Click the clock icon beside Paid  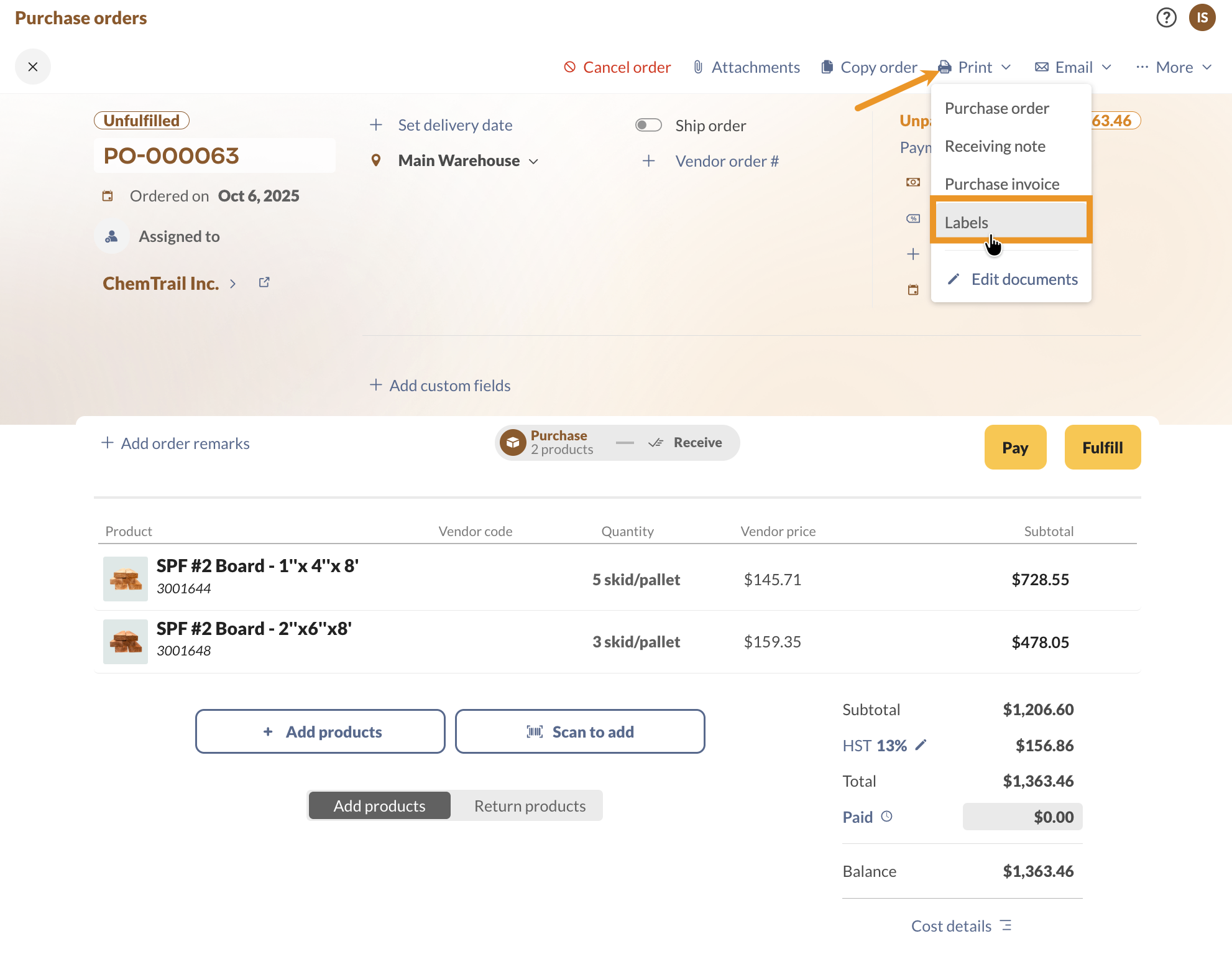point(887,817)
